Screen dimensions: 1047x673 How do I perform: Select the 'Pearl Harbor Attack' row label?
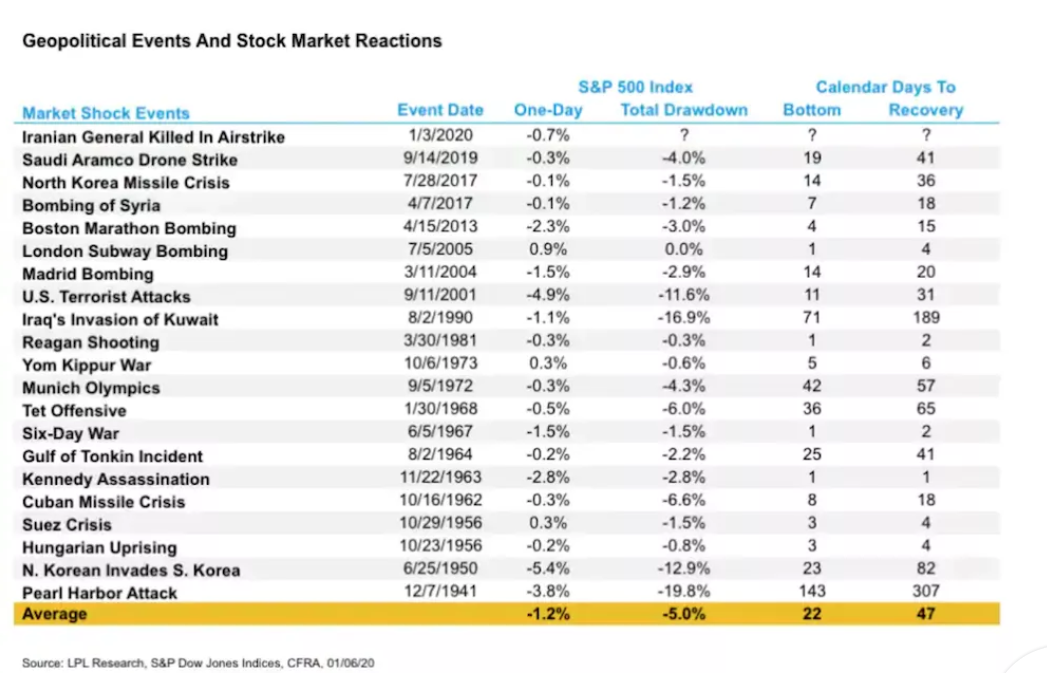pyautogui.click(x=100, y=593)
